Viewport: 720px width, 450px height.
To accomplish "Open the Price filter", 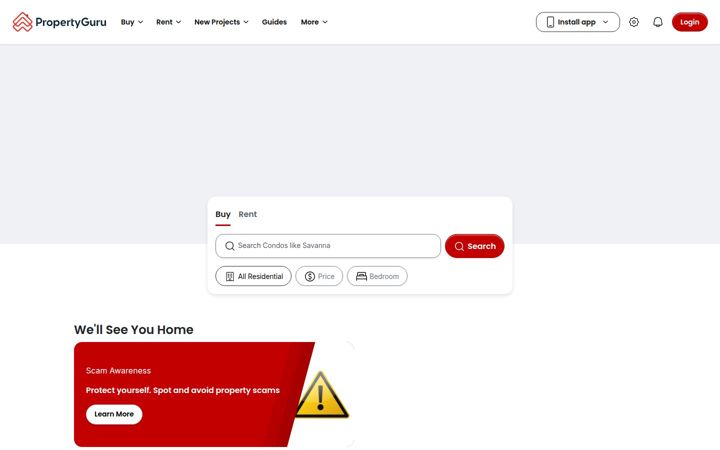I will [319, 276].
